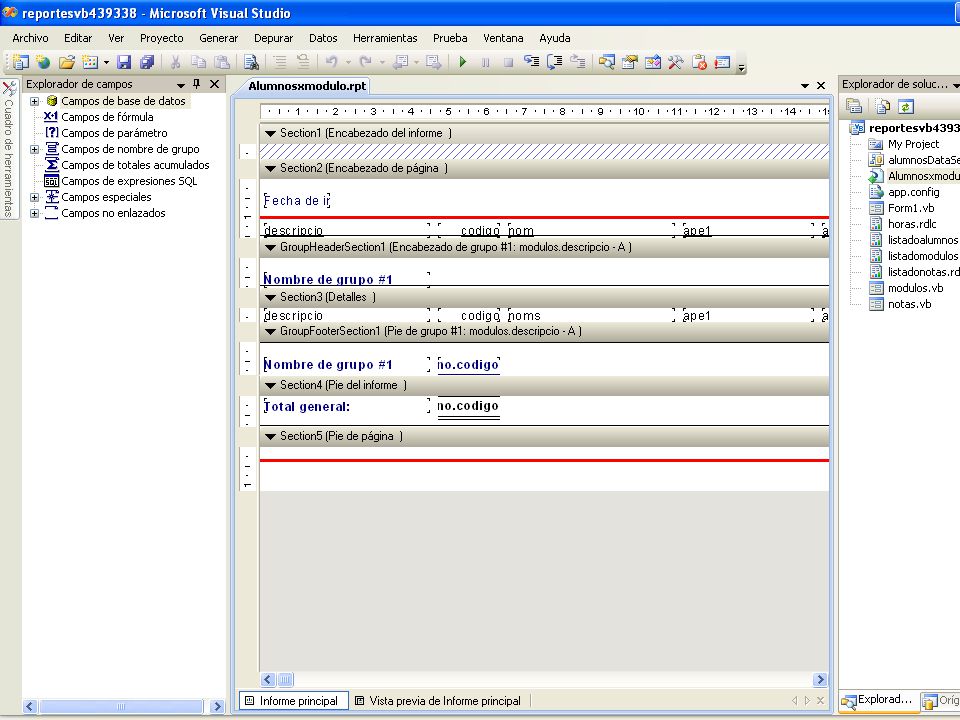This screenshot has width=960, height=720.
Task: Select Campos de totales acumulados item
Action: 135,165
